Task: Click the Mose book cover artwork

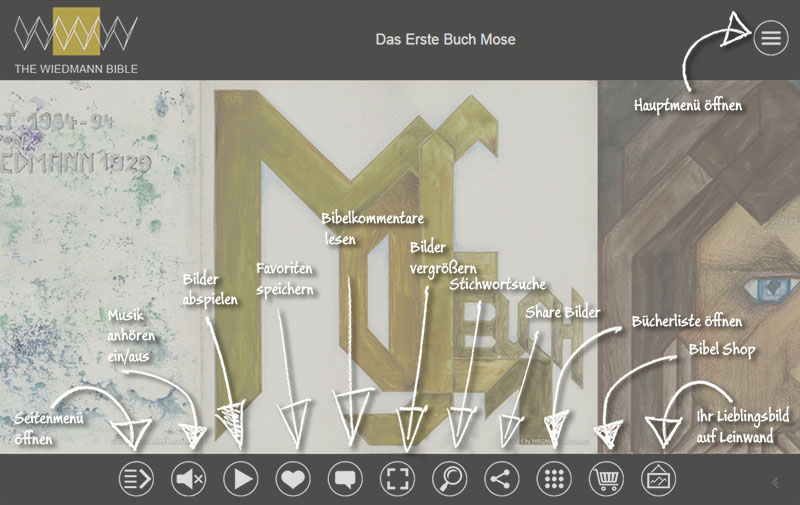Action: pyautogui.click(x=399, y=266)
